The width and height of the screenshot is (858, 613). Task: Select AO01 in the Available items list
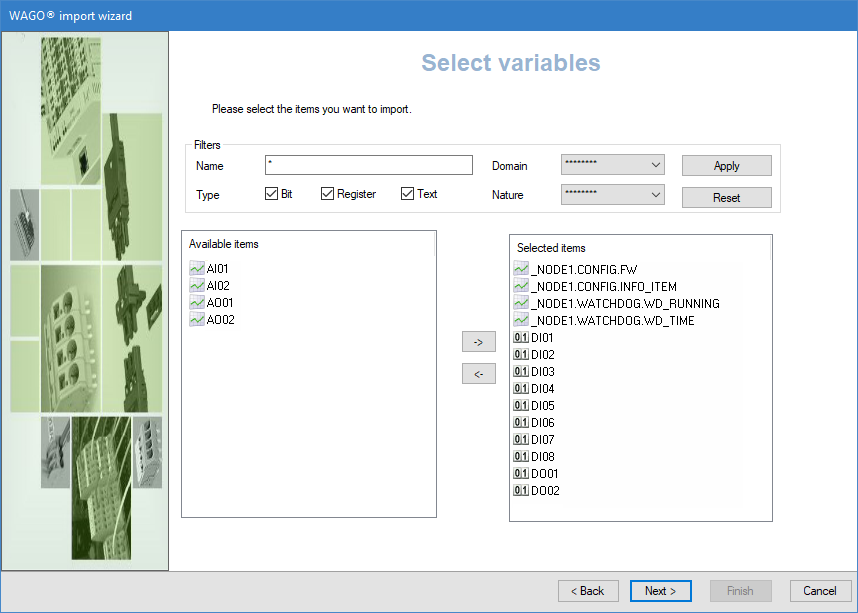click(220, 303)
